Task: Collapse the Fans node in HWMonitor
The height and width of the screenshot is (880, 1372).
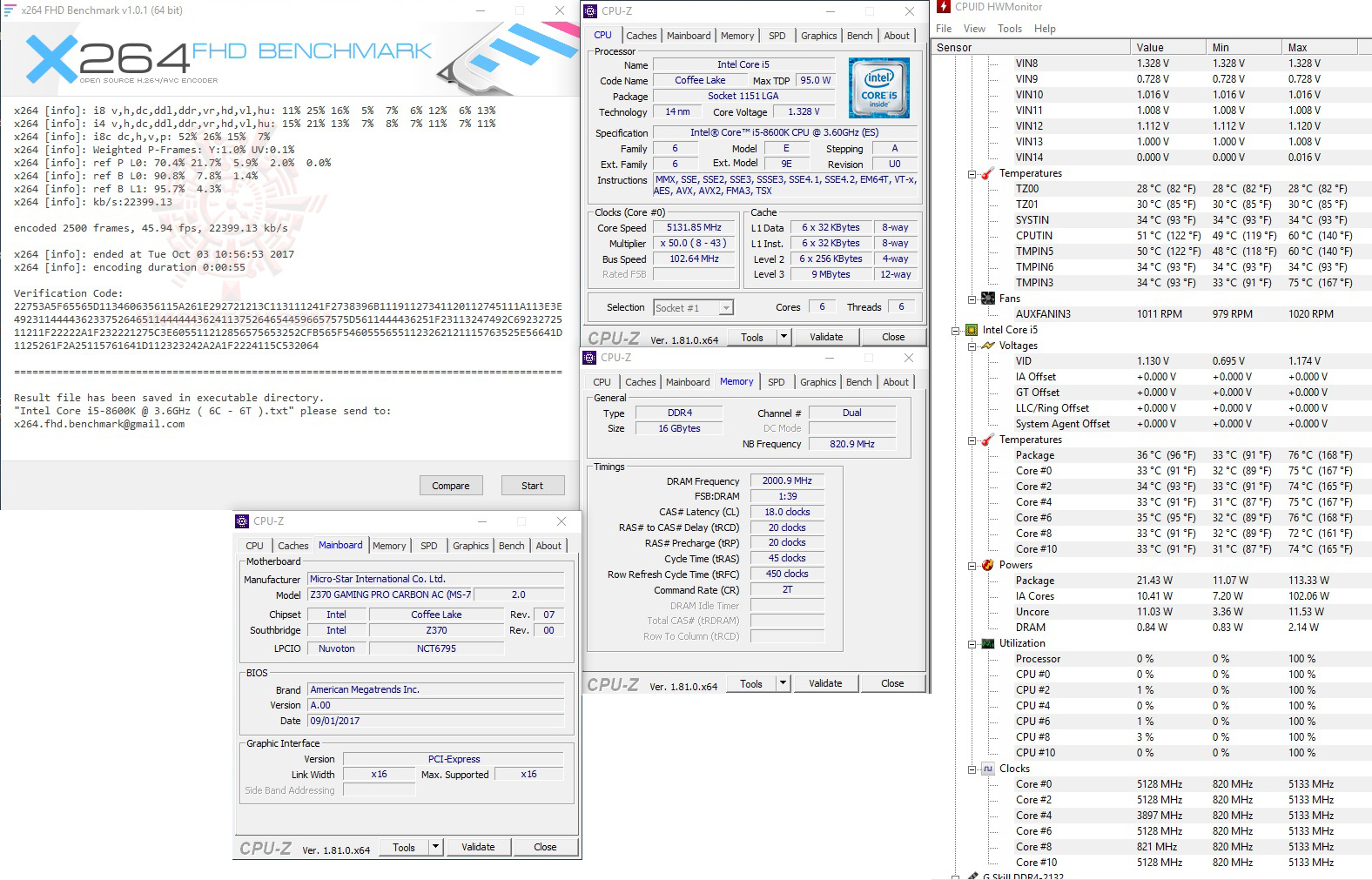Action: 972,299
